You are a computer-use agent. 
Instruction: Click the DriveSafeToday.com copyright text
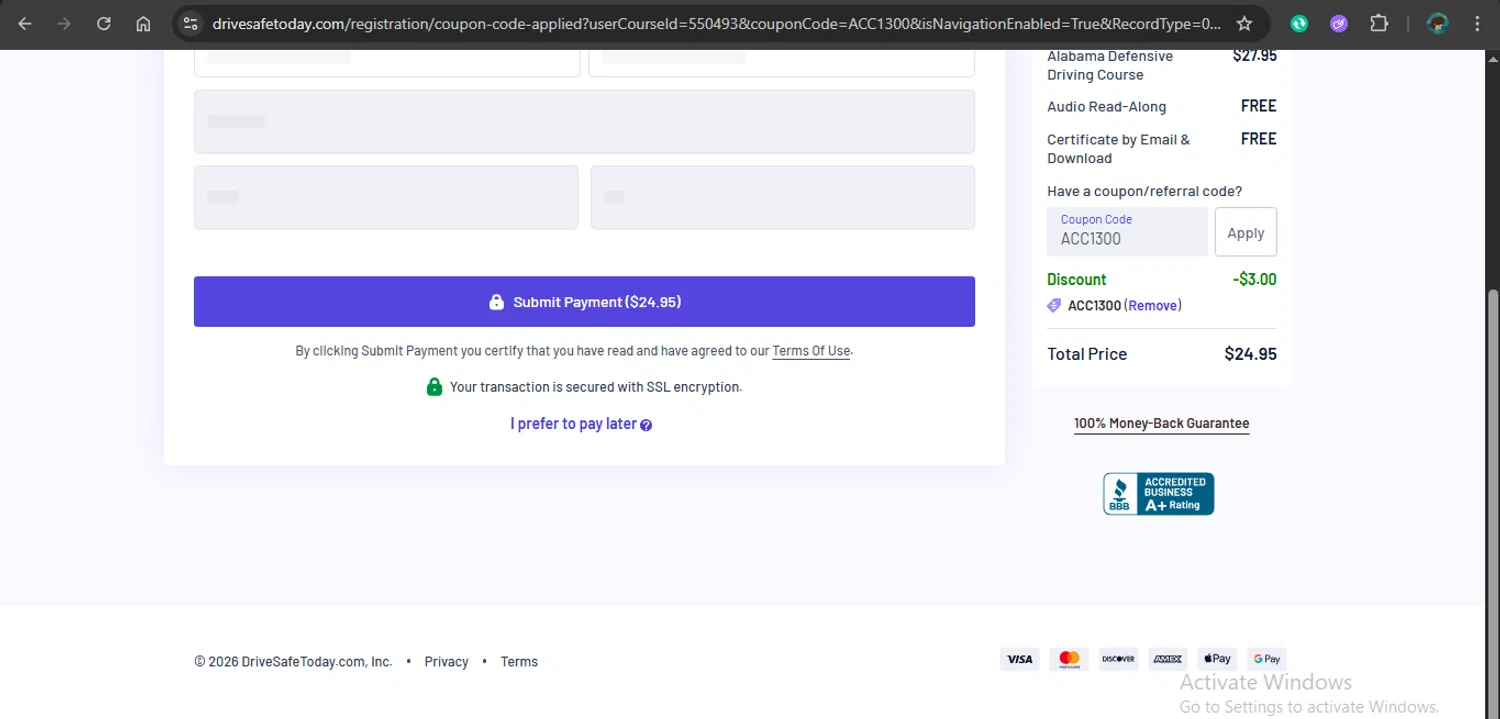pos(293,662)
